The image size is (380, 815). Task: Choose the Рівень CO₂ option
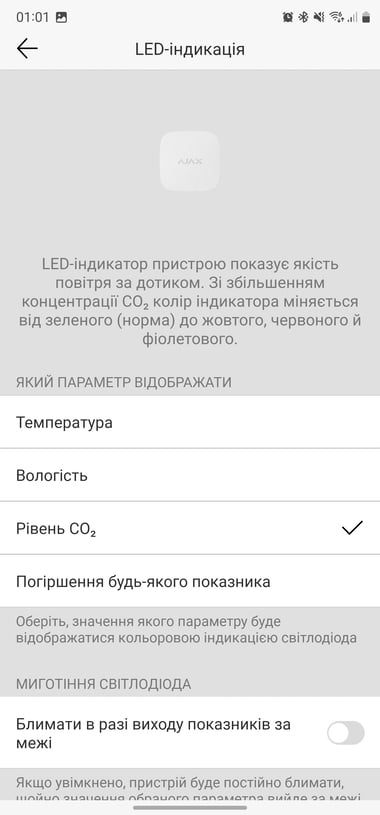[190, 529]
